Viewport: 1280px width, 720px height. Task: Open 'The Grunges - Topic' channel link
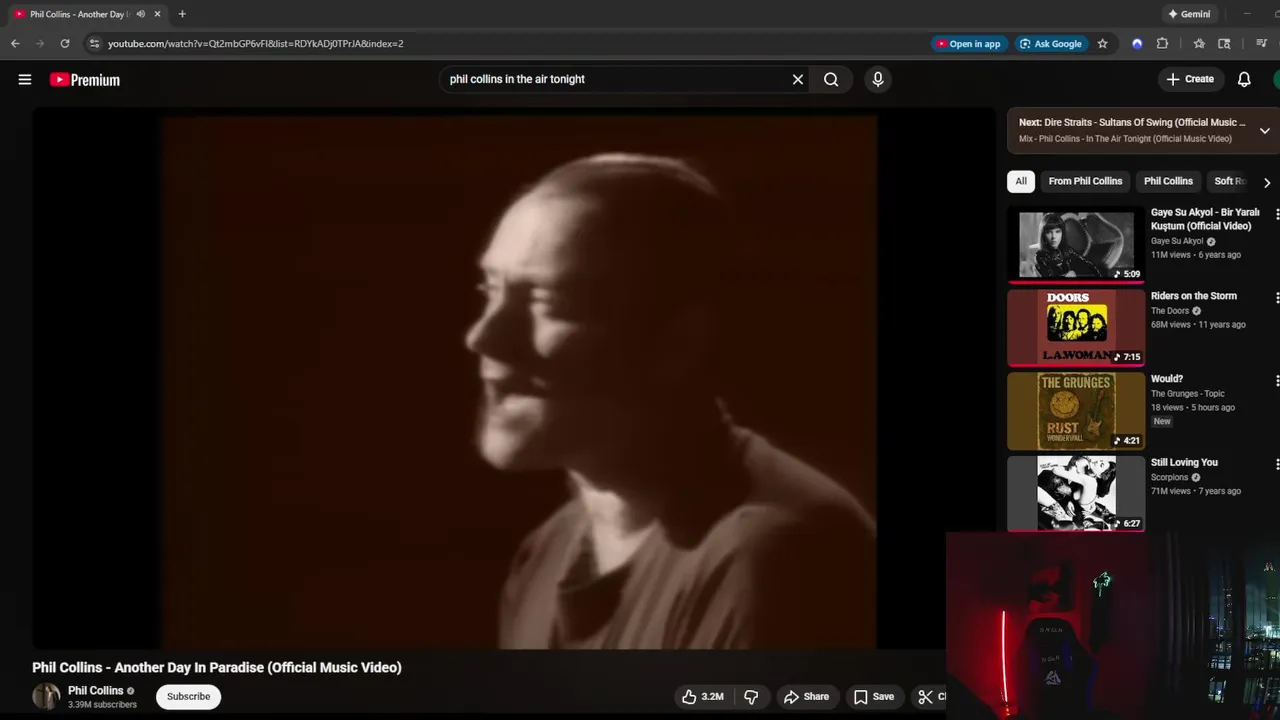coord(1187,394)
